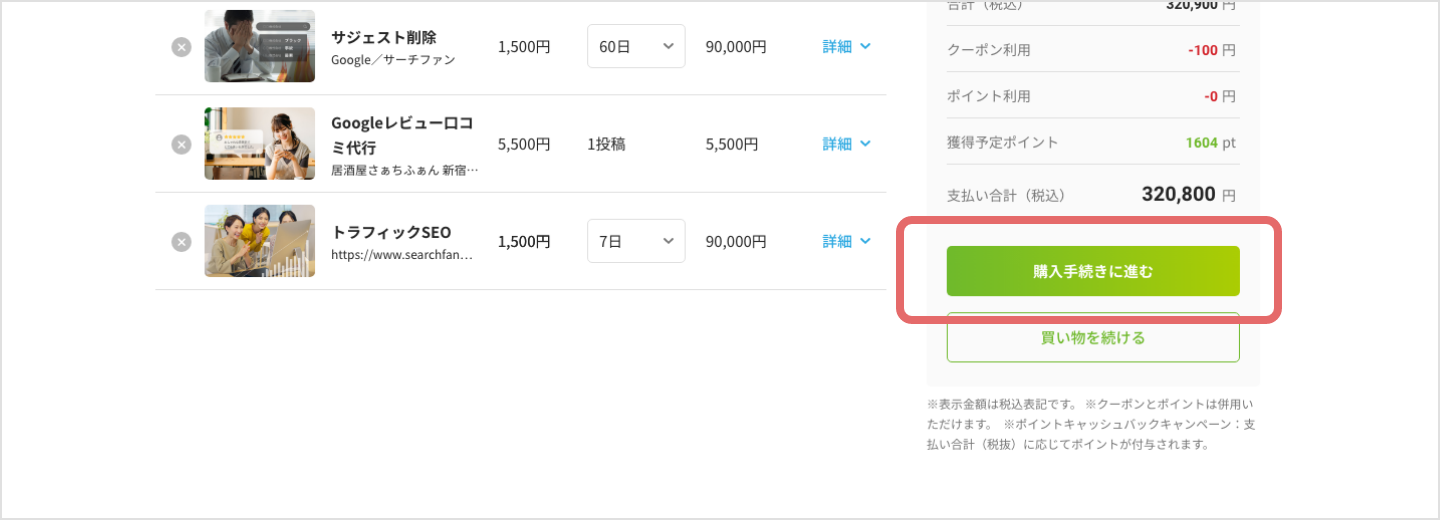Expand 詳細 for Googleレビュー口コミ代行

tap(846, 144)
